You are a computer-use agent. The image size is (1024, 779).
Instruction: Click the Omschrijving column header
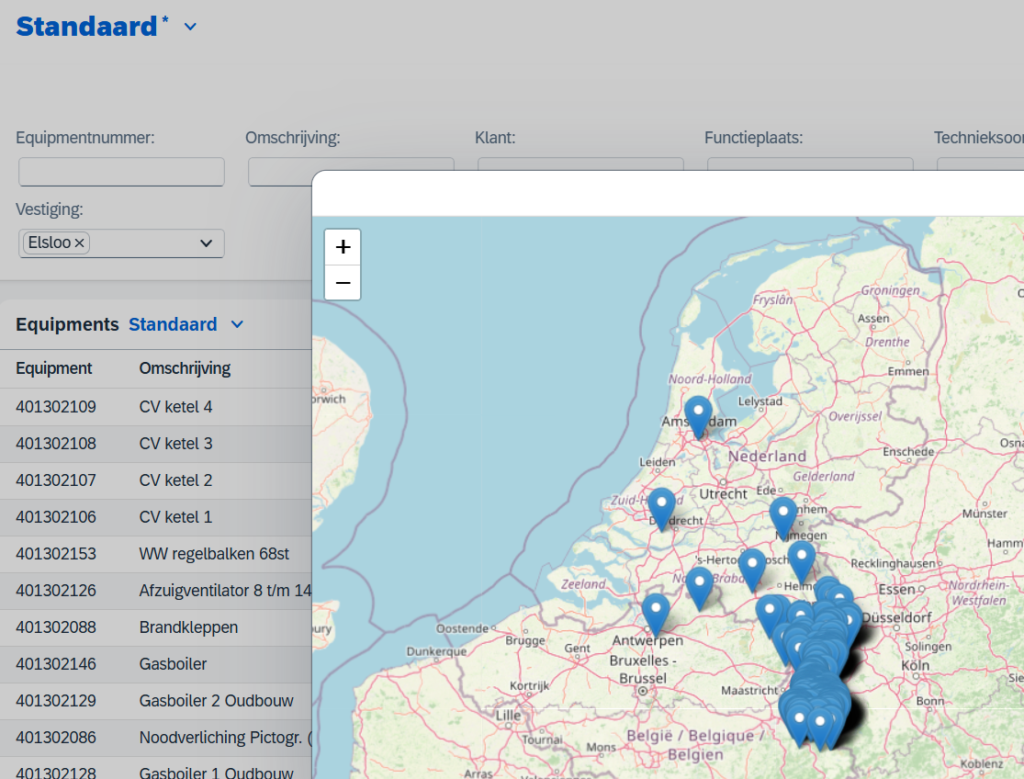pos(184,368)
